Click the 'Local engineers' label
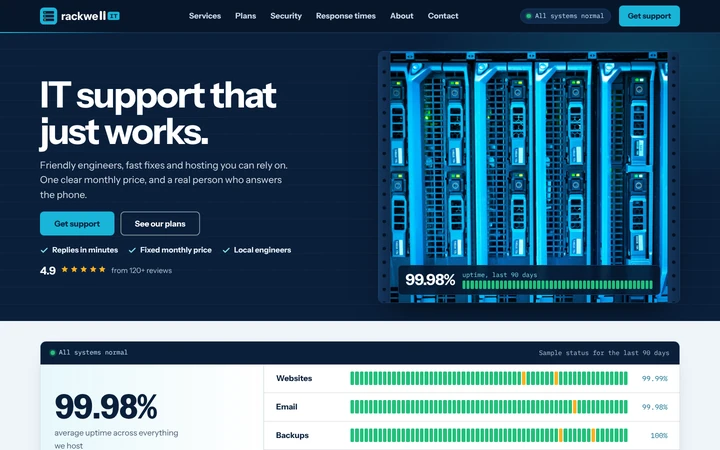The width and height of the screenshot is (720, 450). pos(262,250)
